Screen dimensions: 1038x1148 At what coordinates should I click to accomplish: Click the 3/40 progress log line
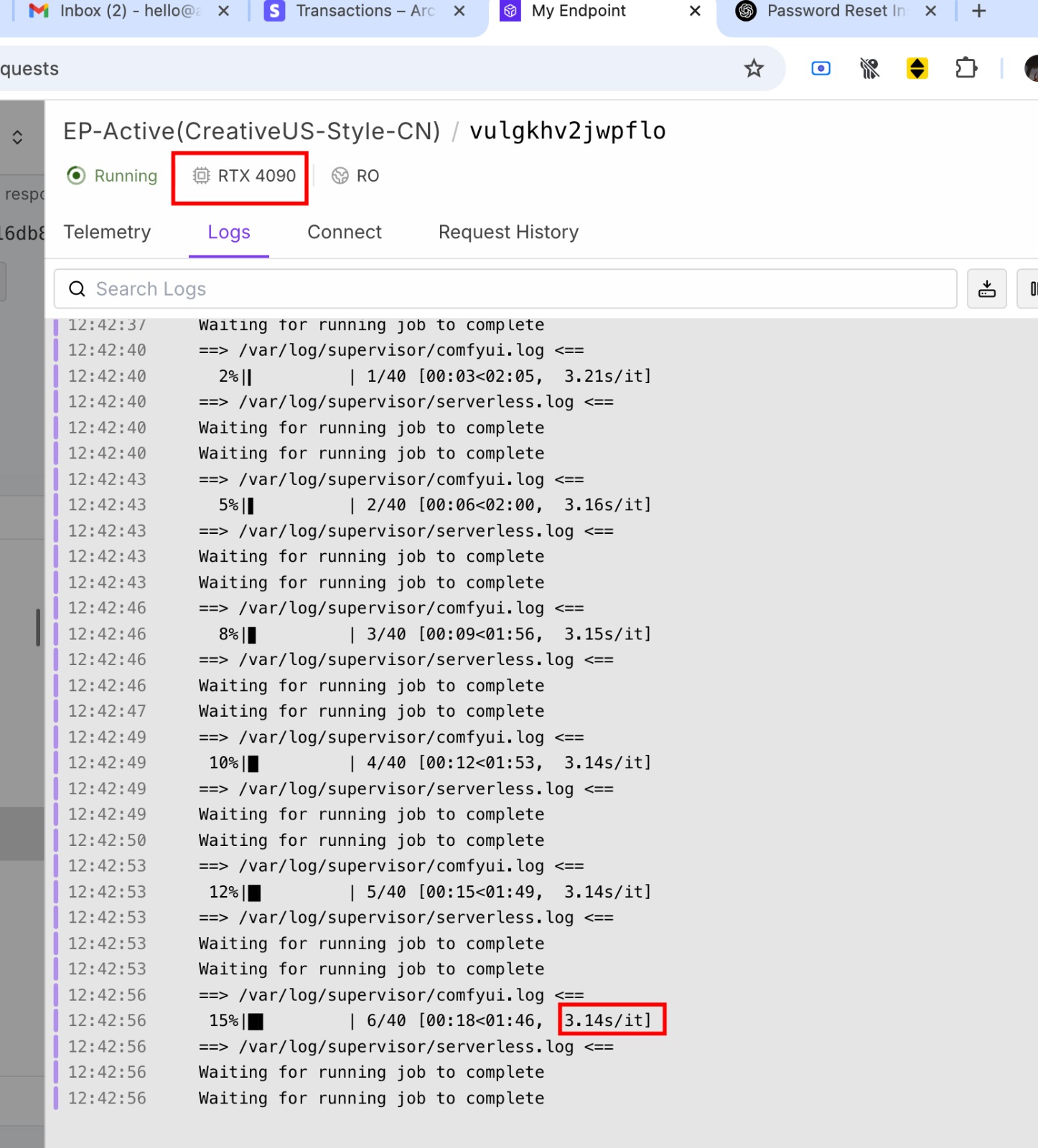tap(435, 634)
